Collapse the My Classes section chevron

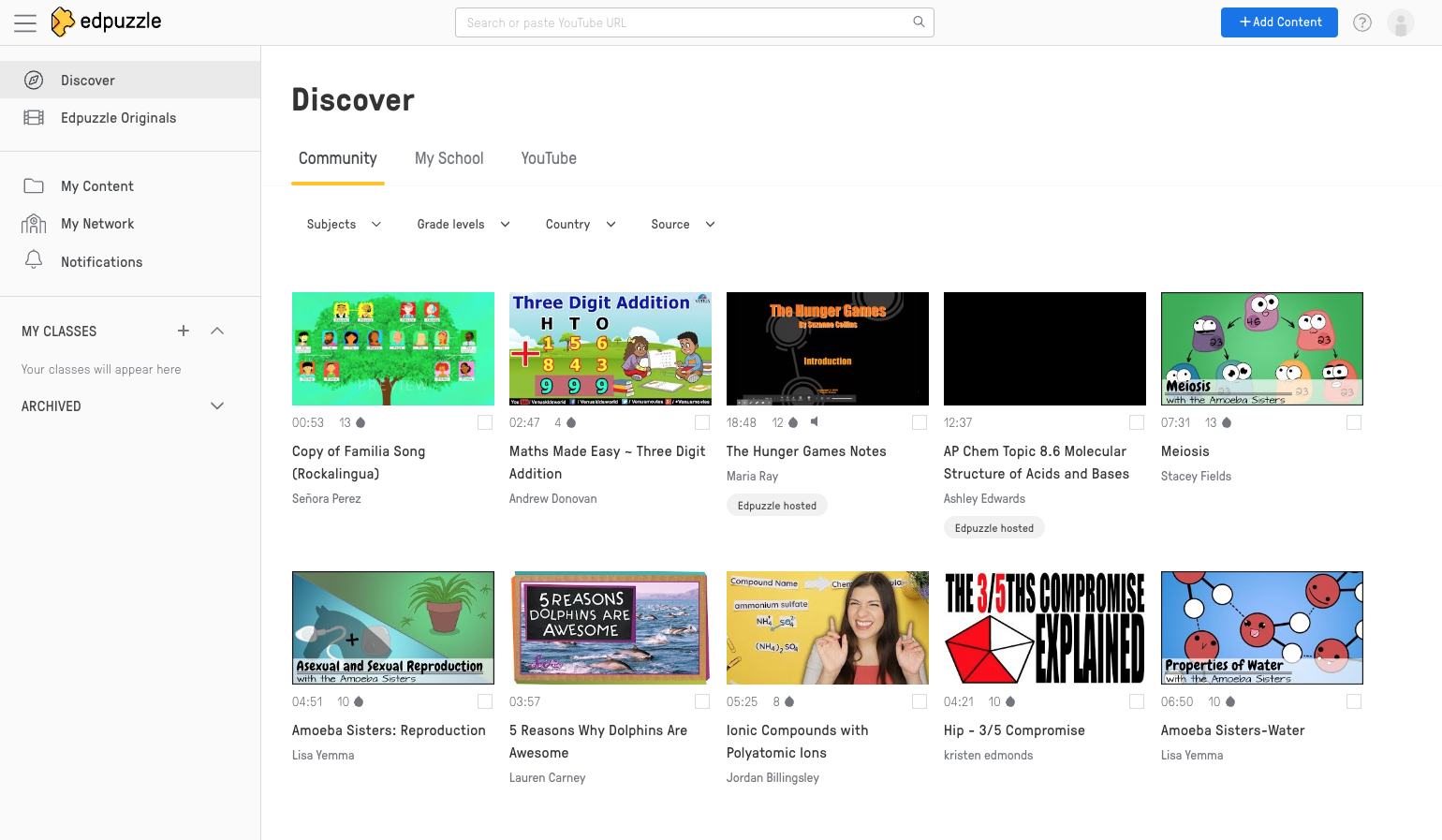point(217,331)
